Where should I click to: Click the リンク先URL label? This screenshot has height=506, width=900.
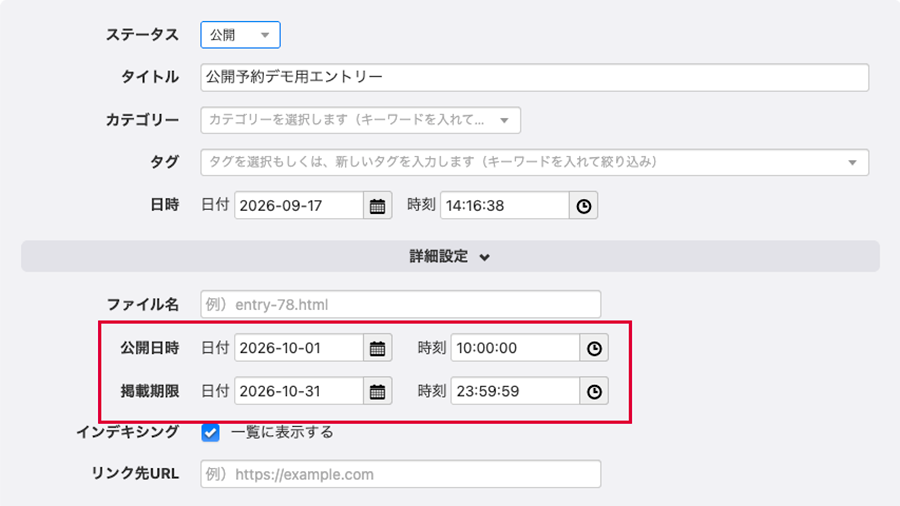click(x=135, y=474)
